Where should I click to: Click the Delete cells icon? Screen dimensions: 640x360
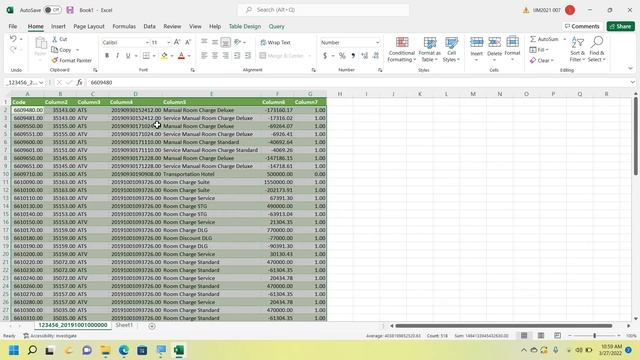[x=494, y=42]
